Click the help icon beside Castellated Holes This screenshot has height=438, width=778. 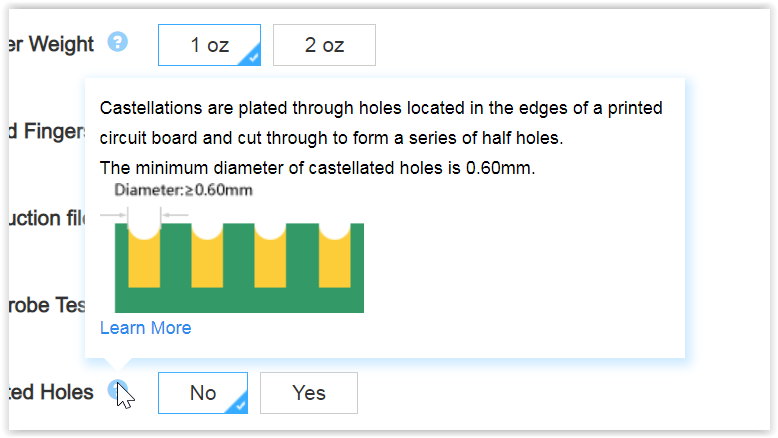(117, 390)
